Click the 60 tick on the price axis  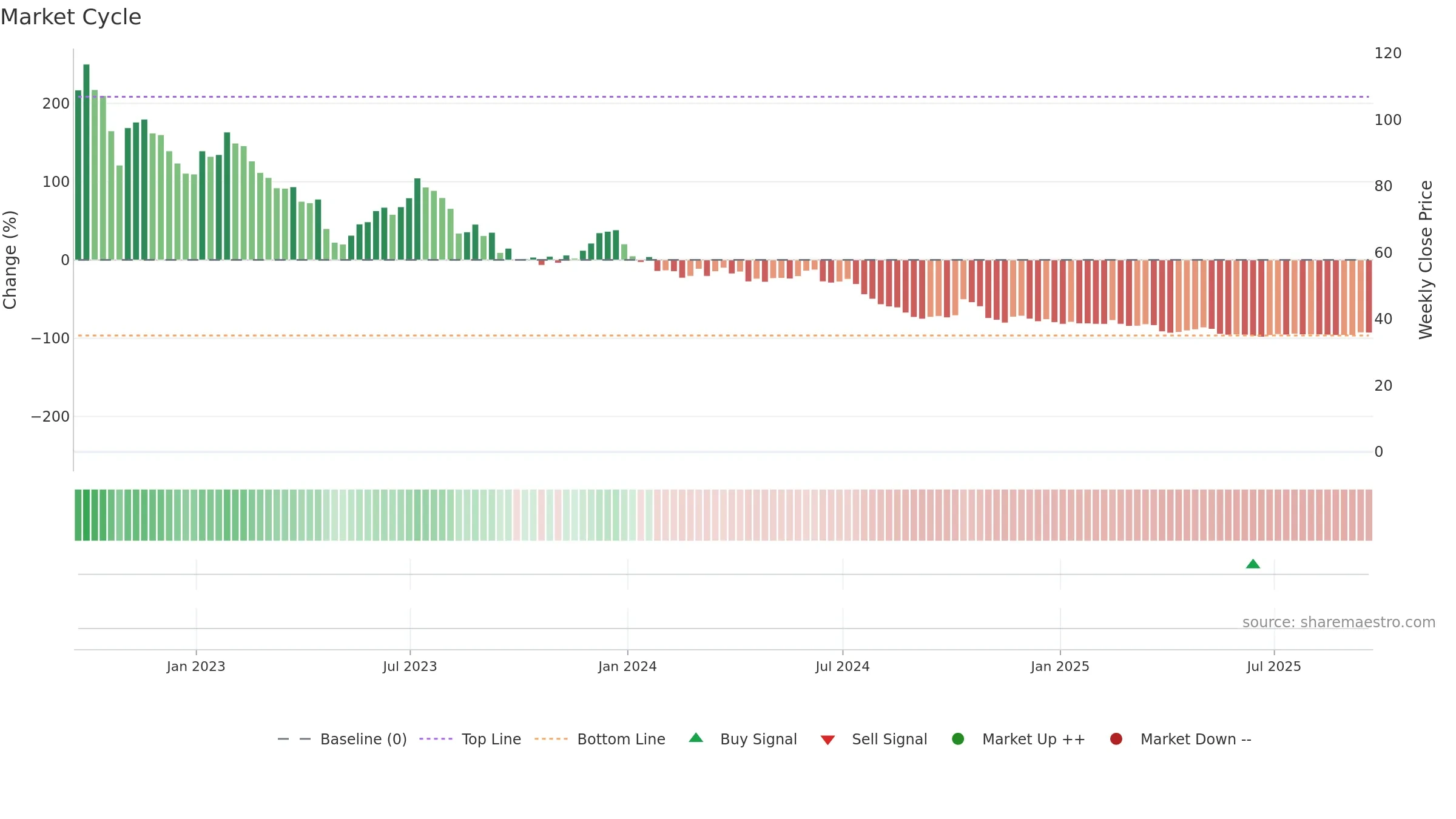[1383, 252]
